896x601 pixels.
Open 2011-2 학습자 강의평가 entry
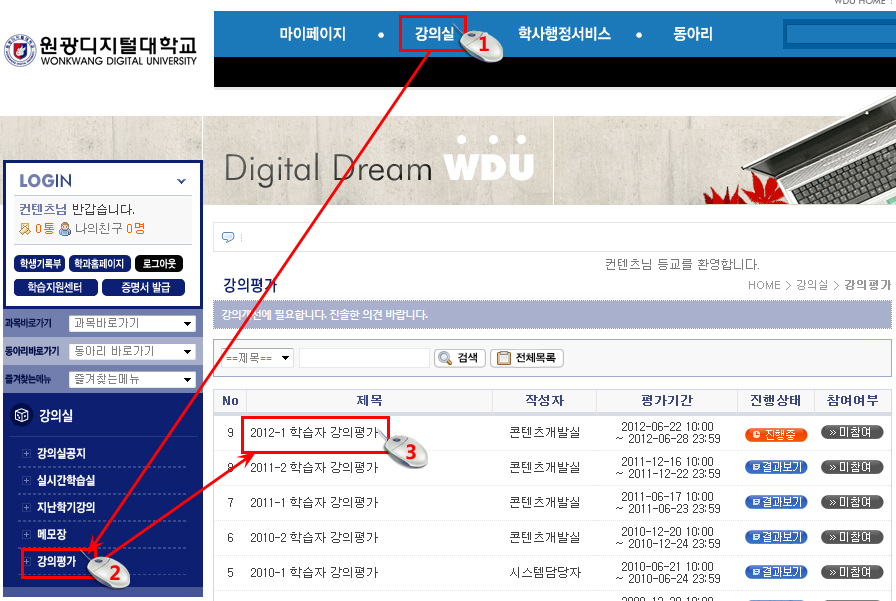click(x=313, y=467)
